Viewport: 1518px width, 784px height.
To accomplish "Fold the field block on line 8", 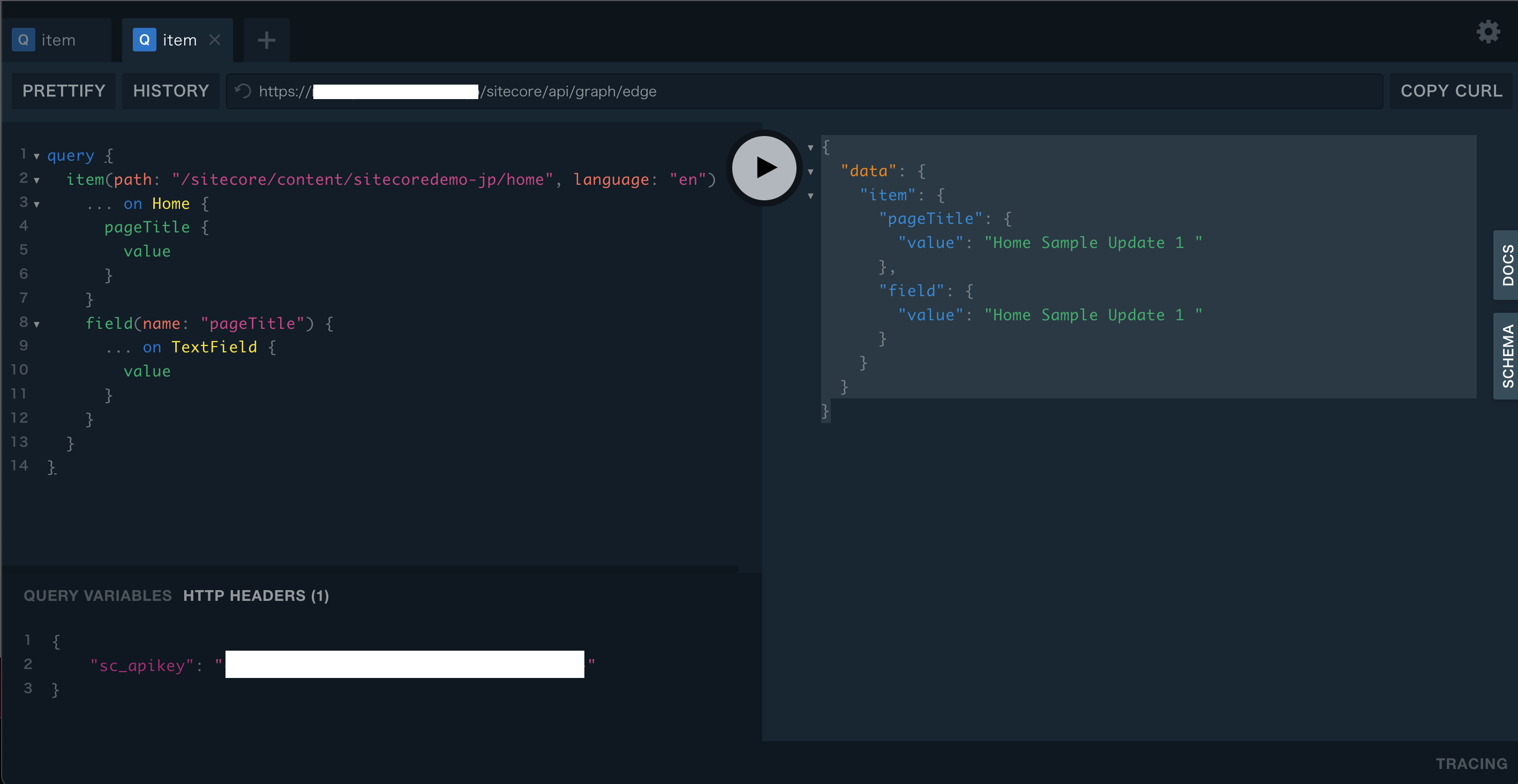I will point(36,324).
